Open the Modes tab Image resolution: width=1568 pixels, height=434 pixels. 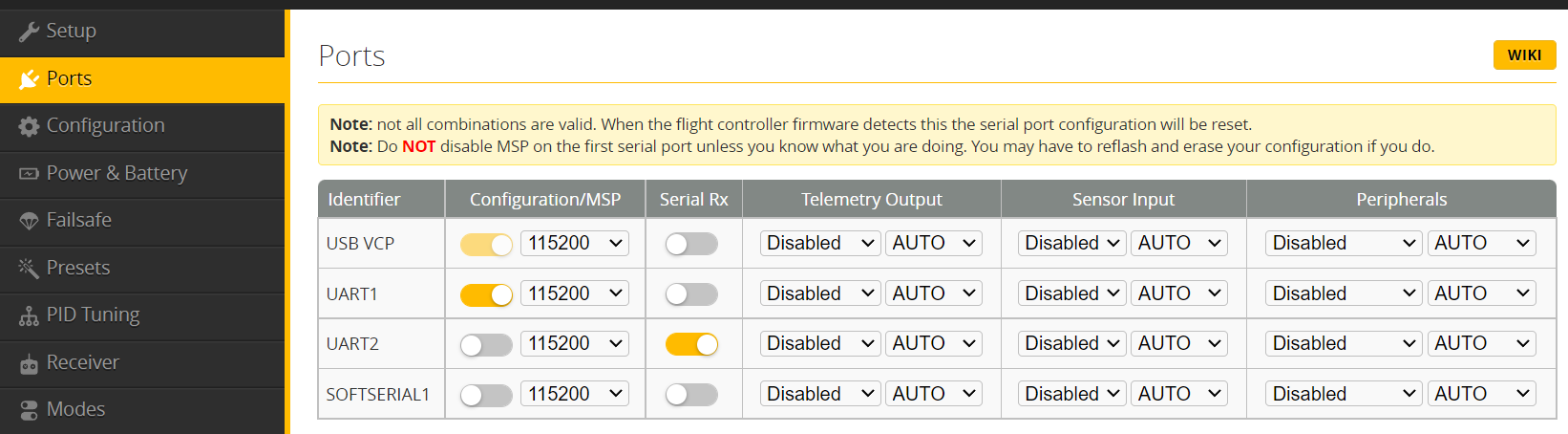point(75,409)
